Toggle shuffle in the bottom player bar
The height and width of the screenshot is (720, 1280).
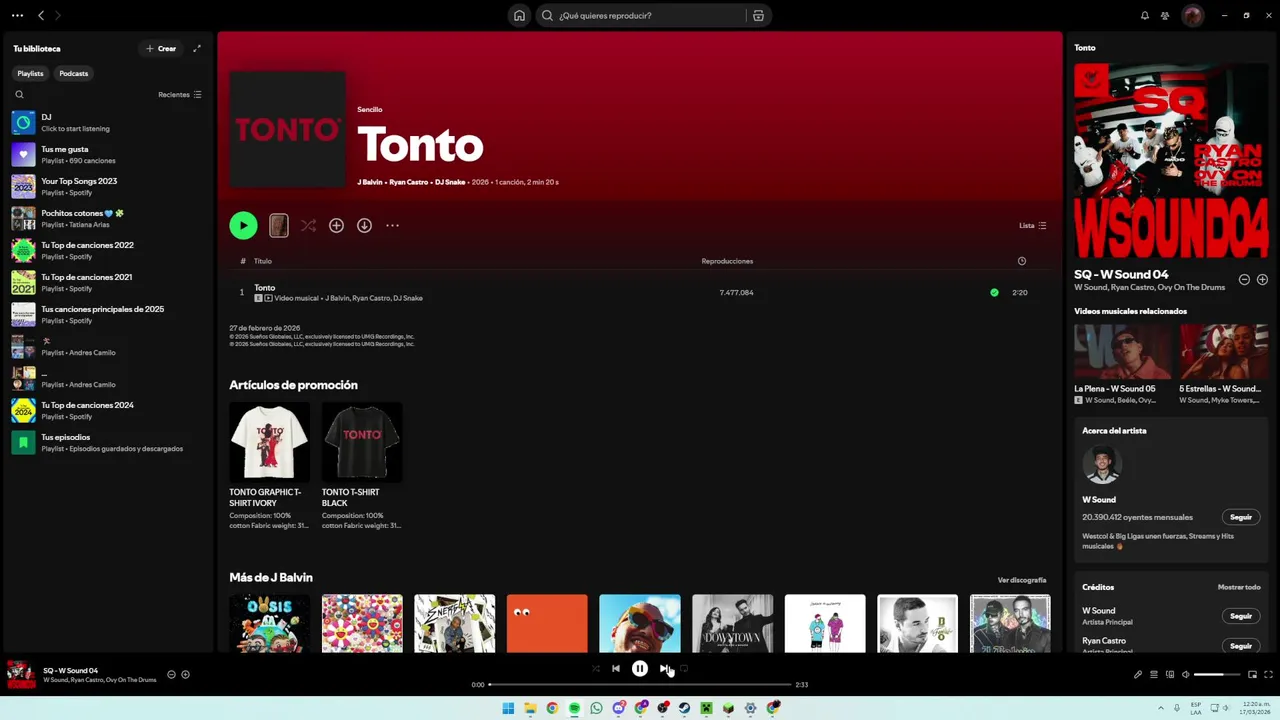596,669
